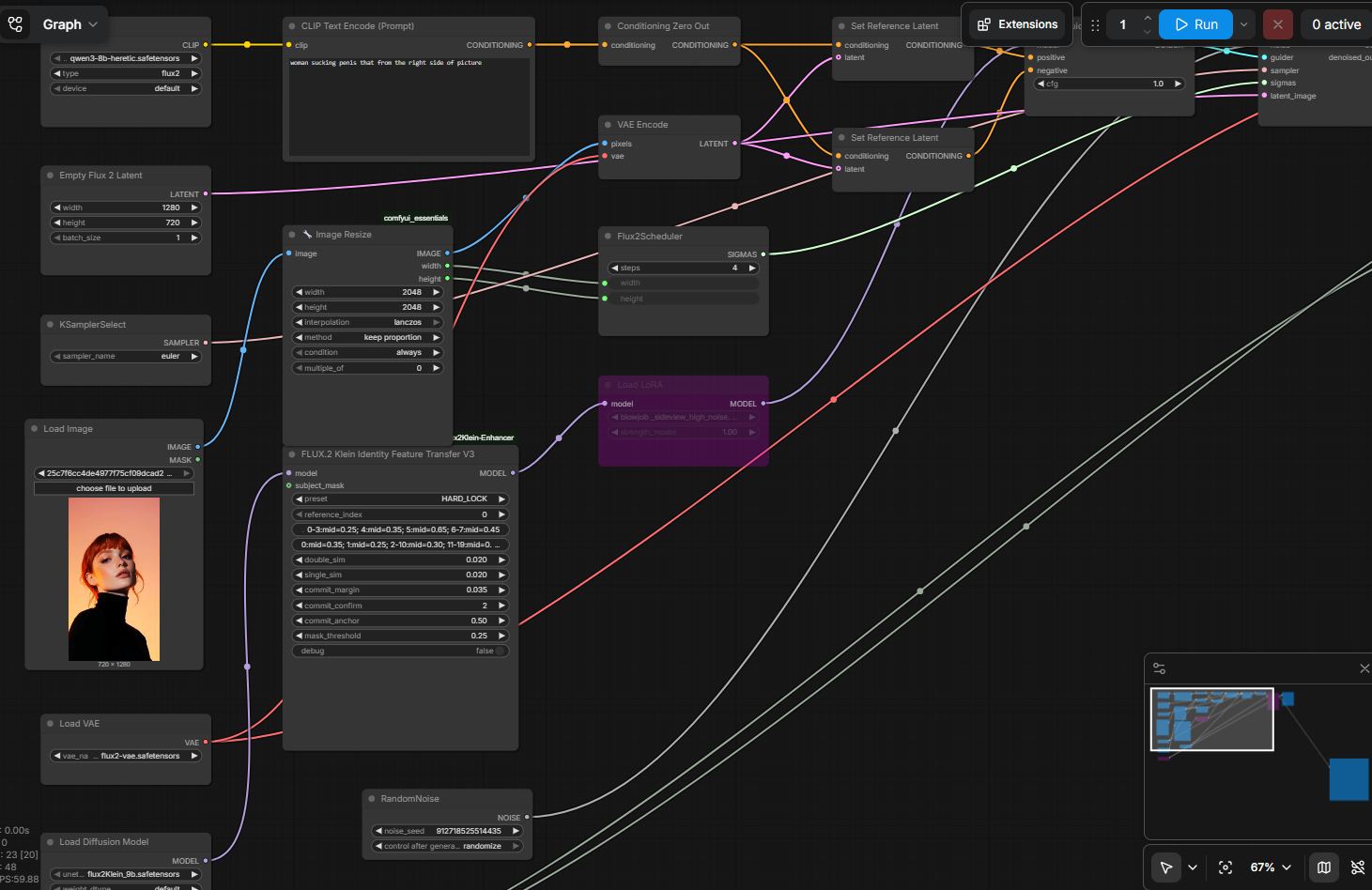
Task: Close the minimap panel with its X
Action: (x=1364, y=668)
